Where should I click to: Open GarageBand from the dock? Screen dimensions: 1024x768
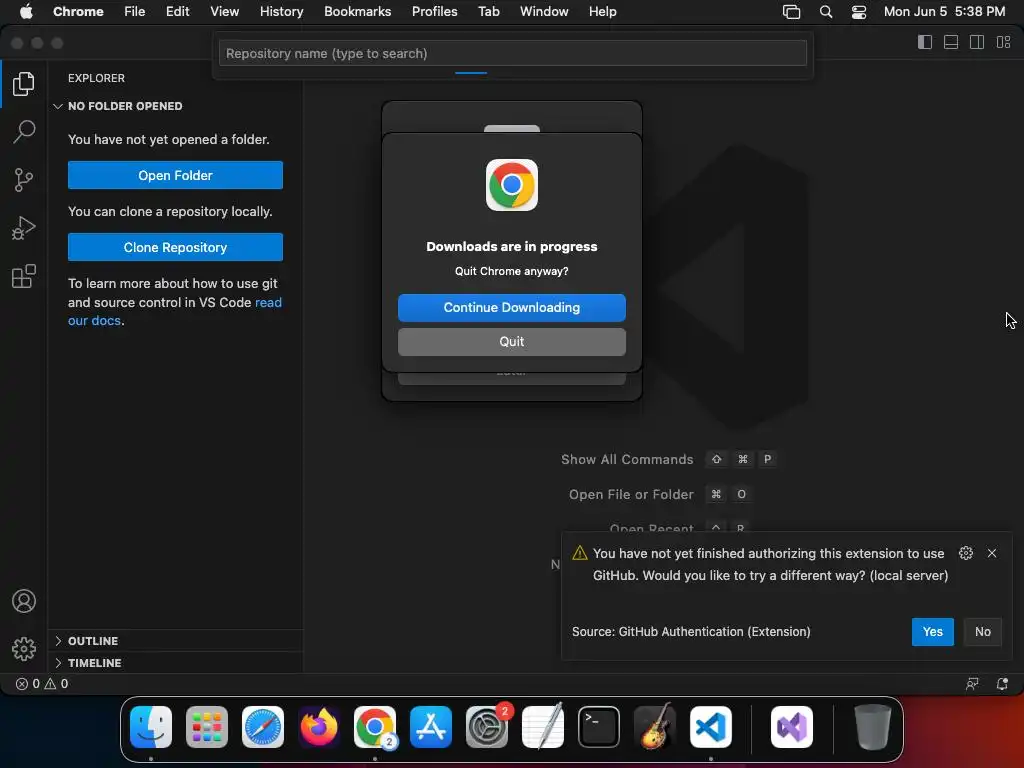click(x=655, y=727)
